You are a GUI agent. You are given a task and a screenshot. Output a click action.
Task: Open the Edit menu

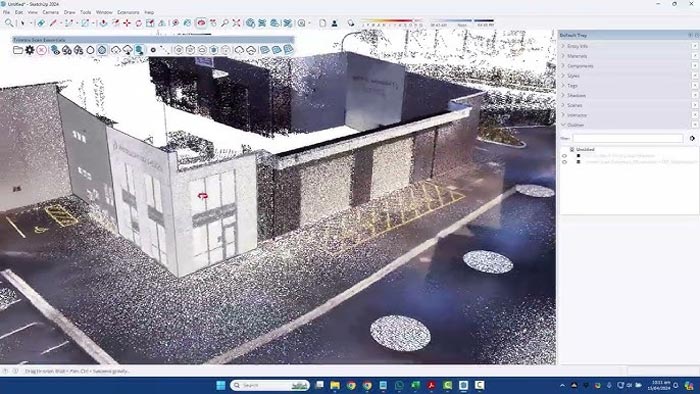19,12
